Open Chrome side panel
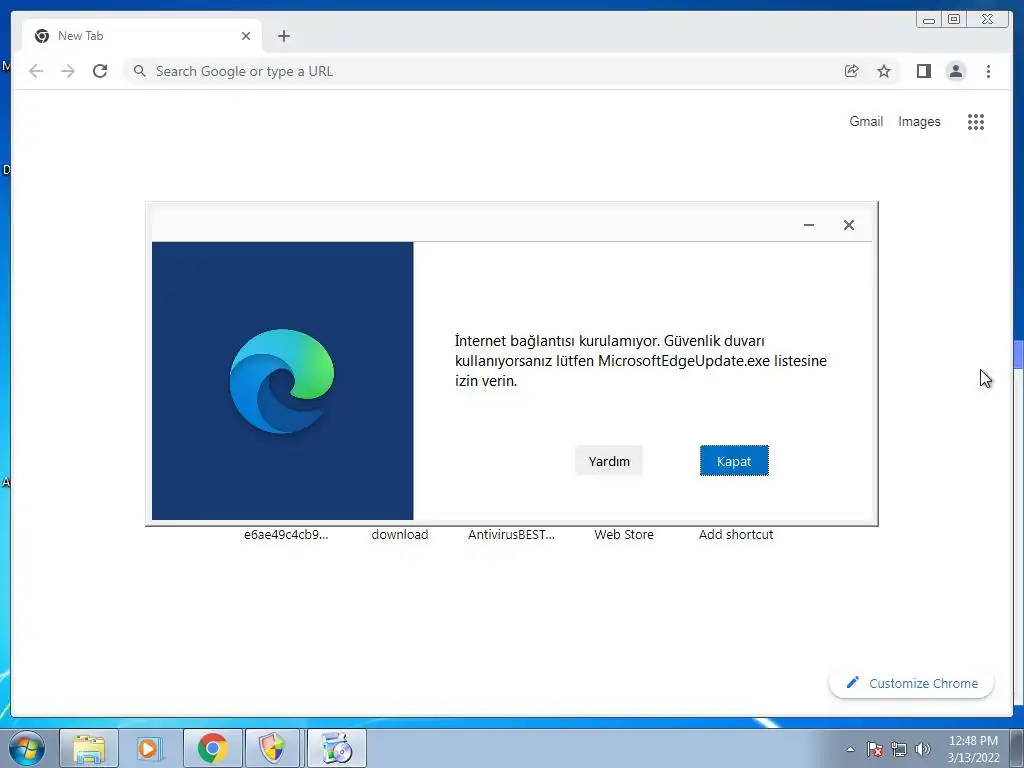 [x=923, y=71]
